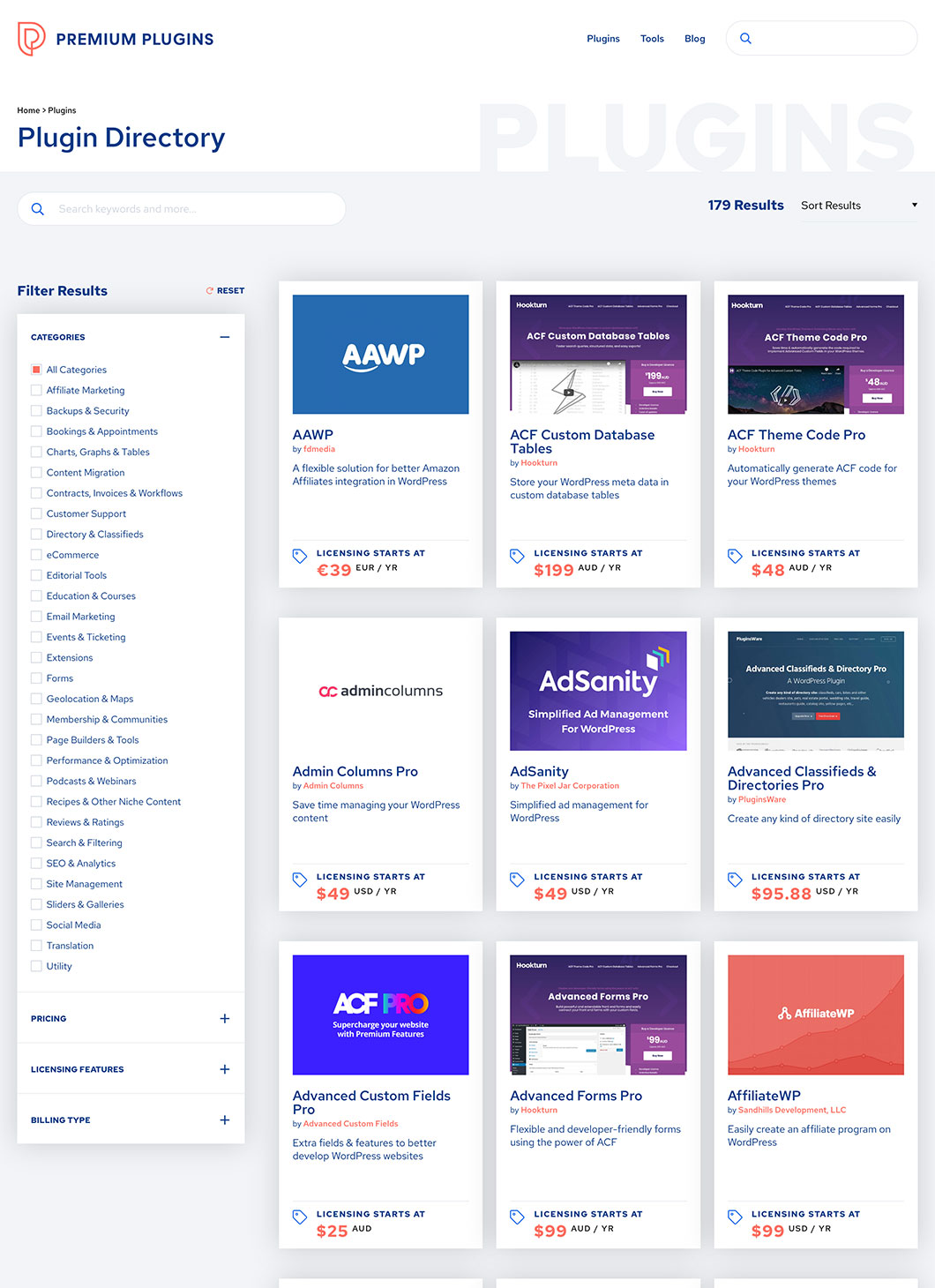Expand the Pricing filter section
Screen dimensions: 935x1288
pos(225,1019)
